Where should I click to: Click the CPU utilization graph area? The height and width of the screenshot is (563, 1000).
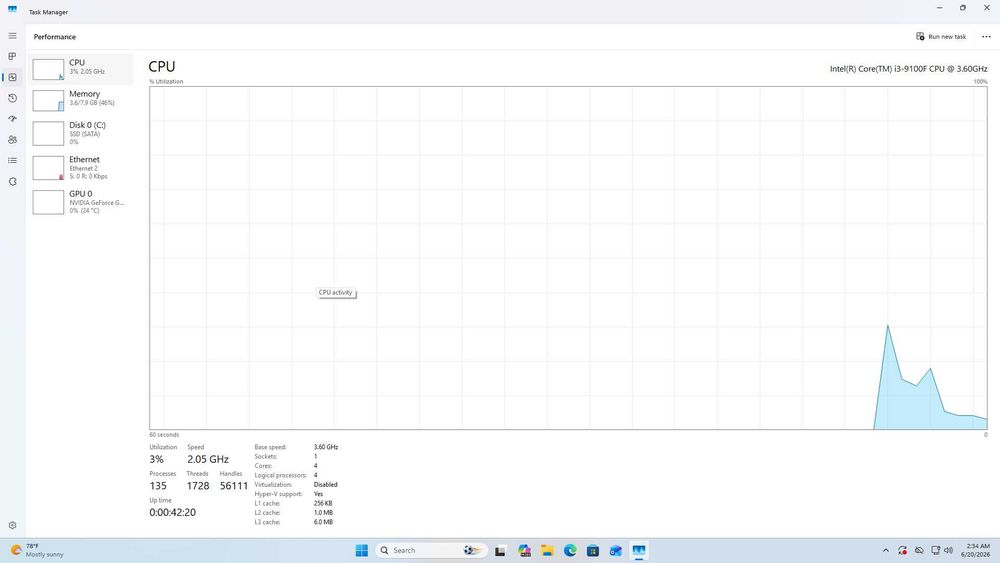pyautogui.click(x=568, y=258)
